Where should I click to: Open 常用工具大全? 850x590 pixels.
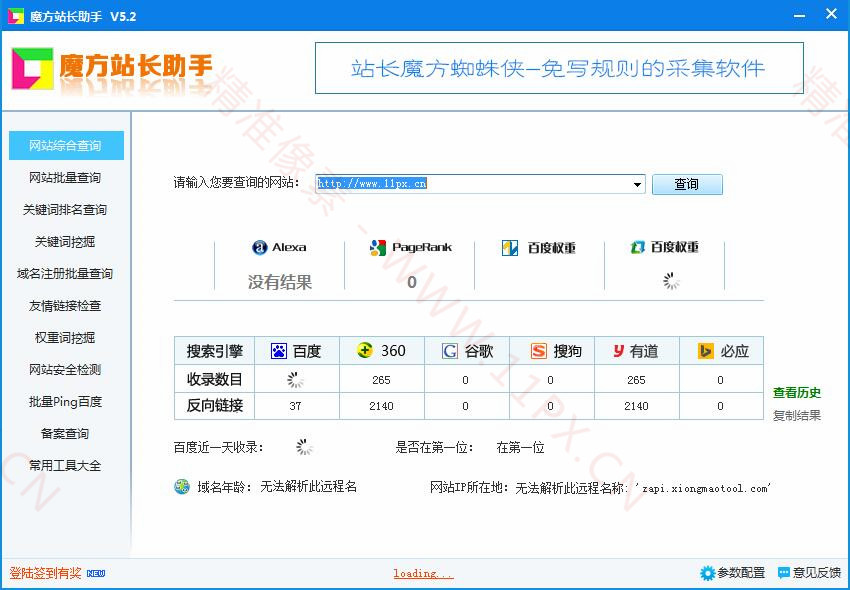coord(65,465)
